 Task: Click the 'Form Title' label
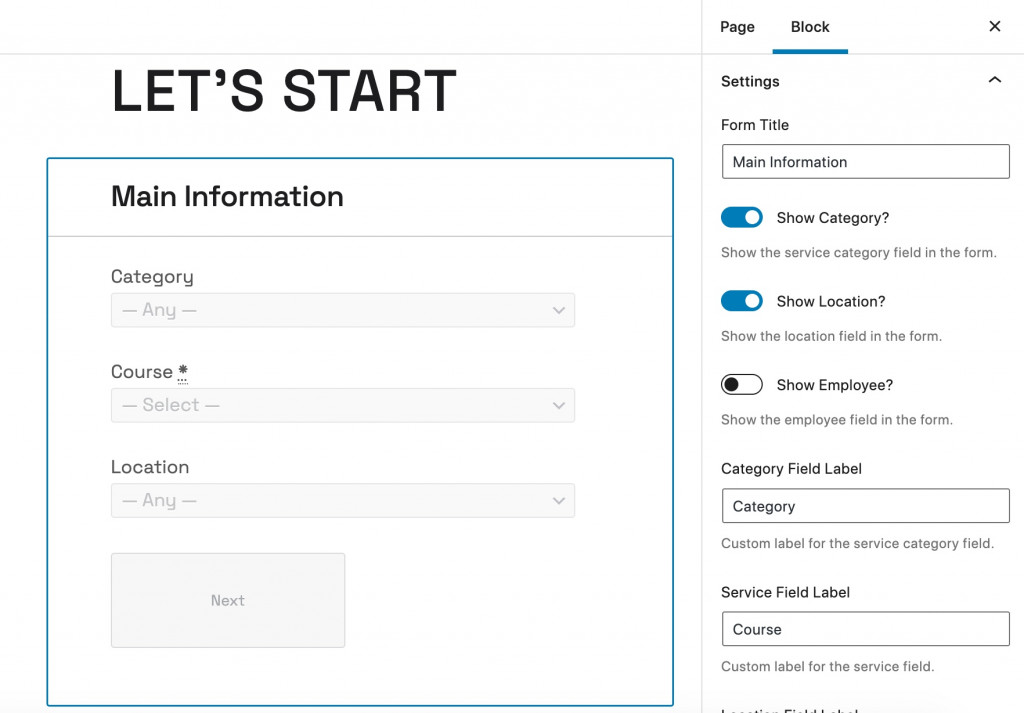755,125
